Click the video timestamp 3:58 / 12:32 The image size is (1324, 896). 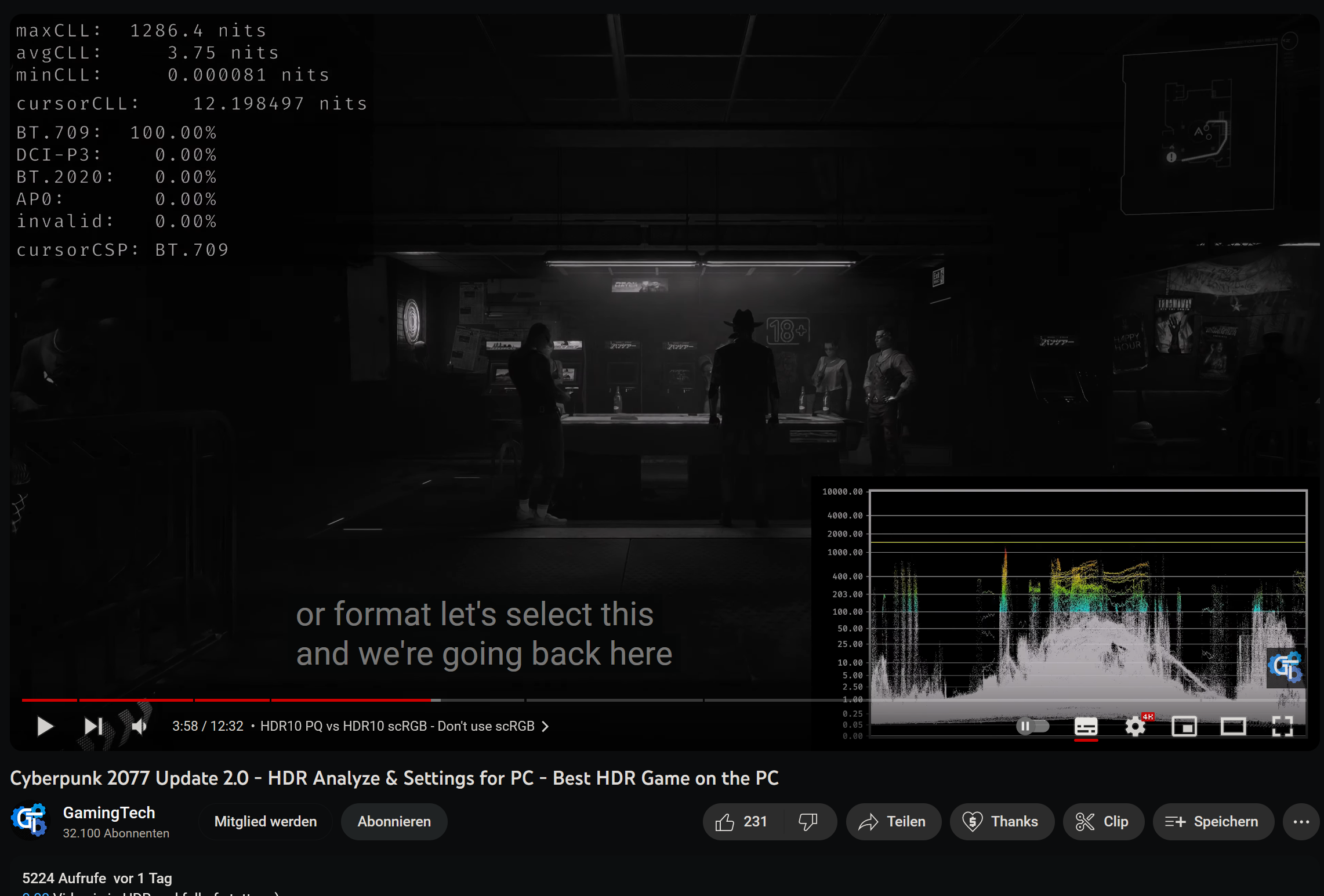[x=208, y=726]
